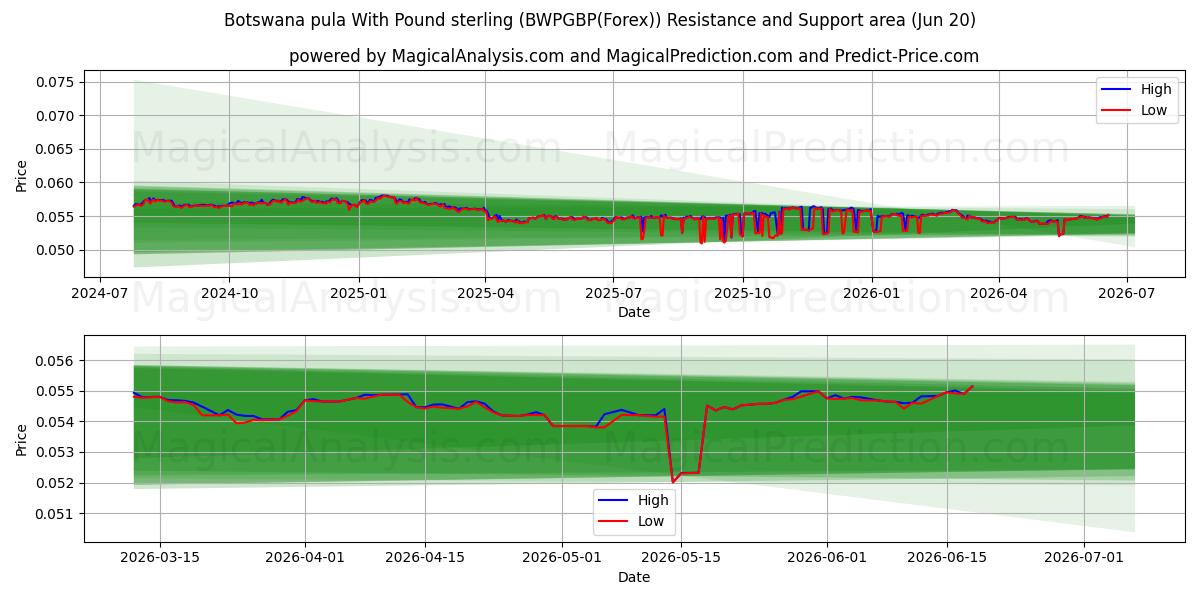This screenshot has width=1200, height=600.
Task: Click the 2026-04-15 date tick
Action: [425, 559]
